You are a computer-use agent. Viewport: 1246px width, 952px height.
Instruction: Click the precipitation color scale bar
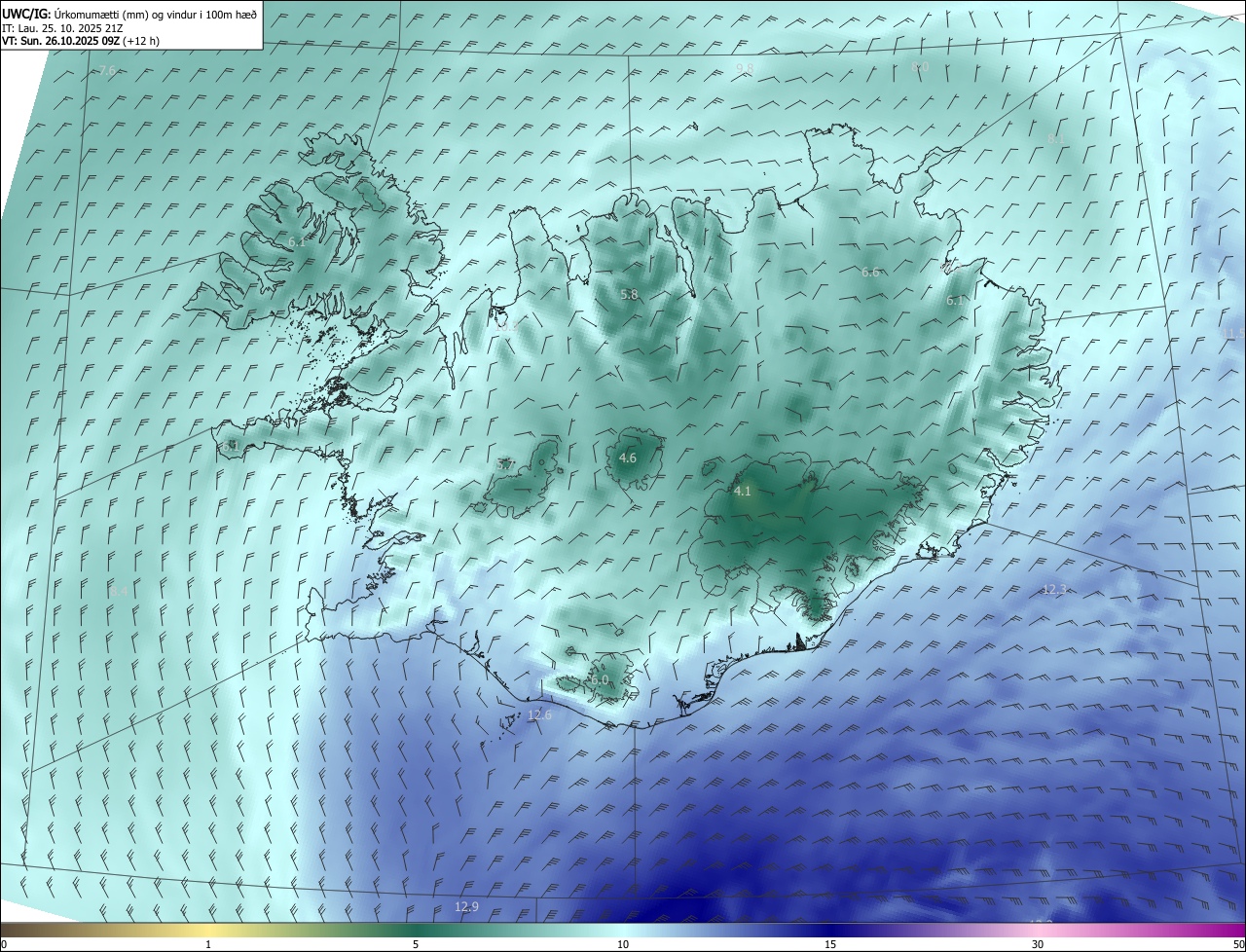click(x=623, y=930)
